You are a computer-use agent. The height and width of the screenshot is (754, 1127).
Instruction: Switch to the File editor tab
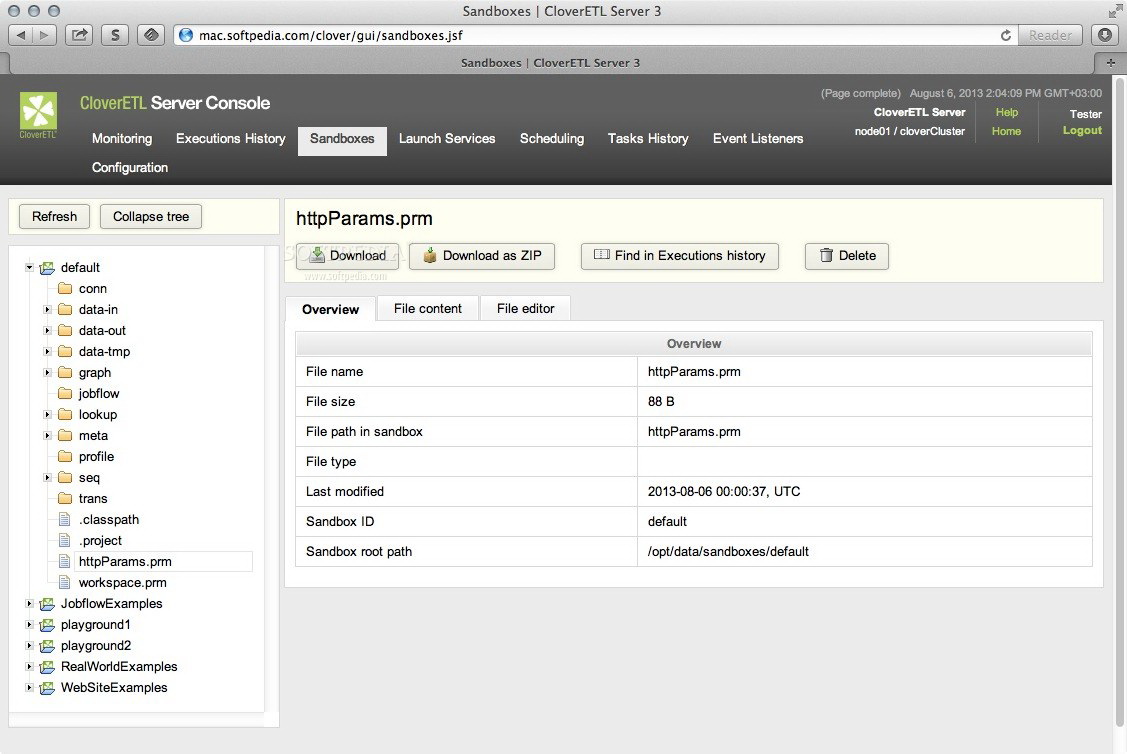[525, 308]
